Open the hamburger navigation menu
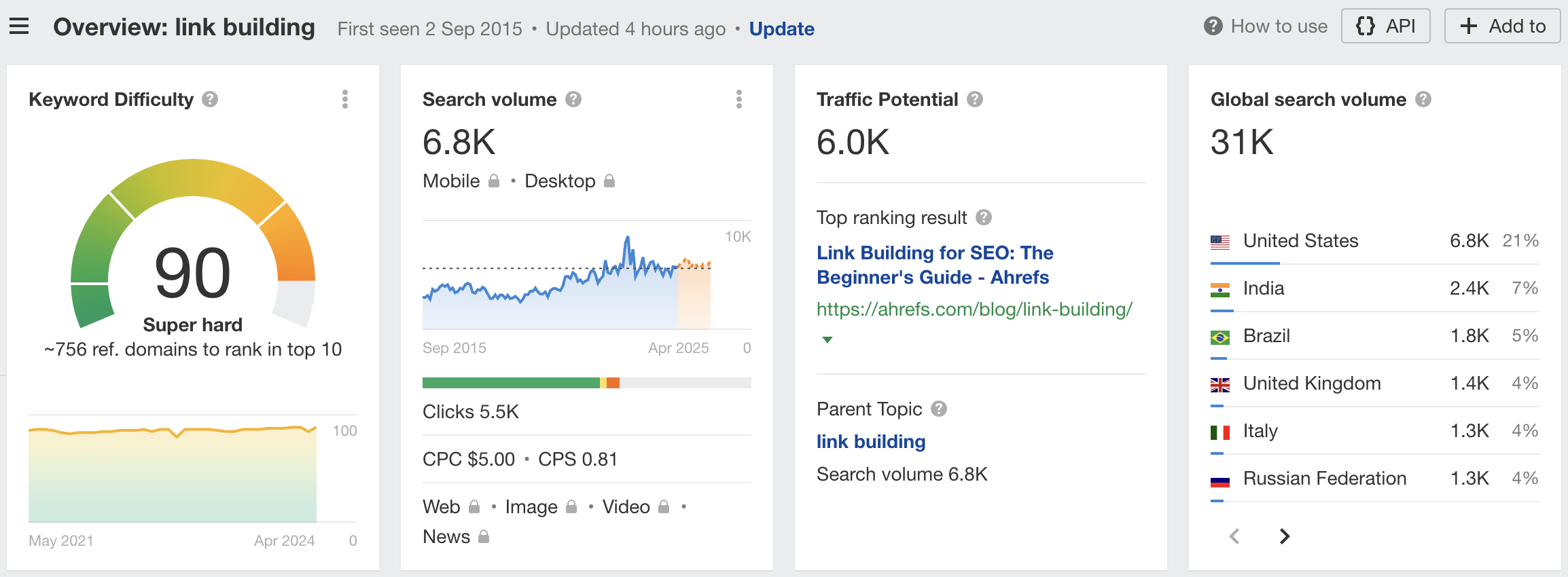The height and width of the screenshot is (577, 1568). 19,27
